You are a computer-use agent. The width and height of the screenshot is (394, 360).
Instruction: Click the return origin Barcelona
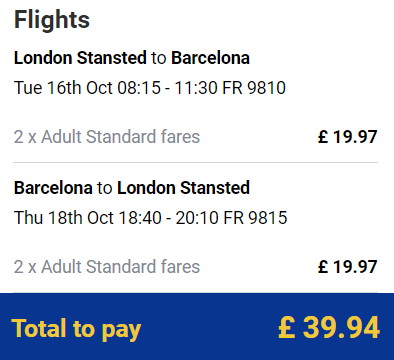click(x=53, y=188)
